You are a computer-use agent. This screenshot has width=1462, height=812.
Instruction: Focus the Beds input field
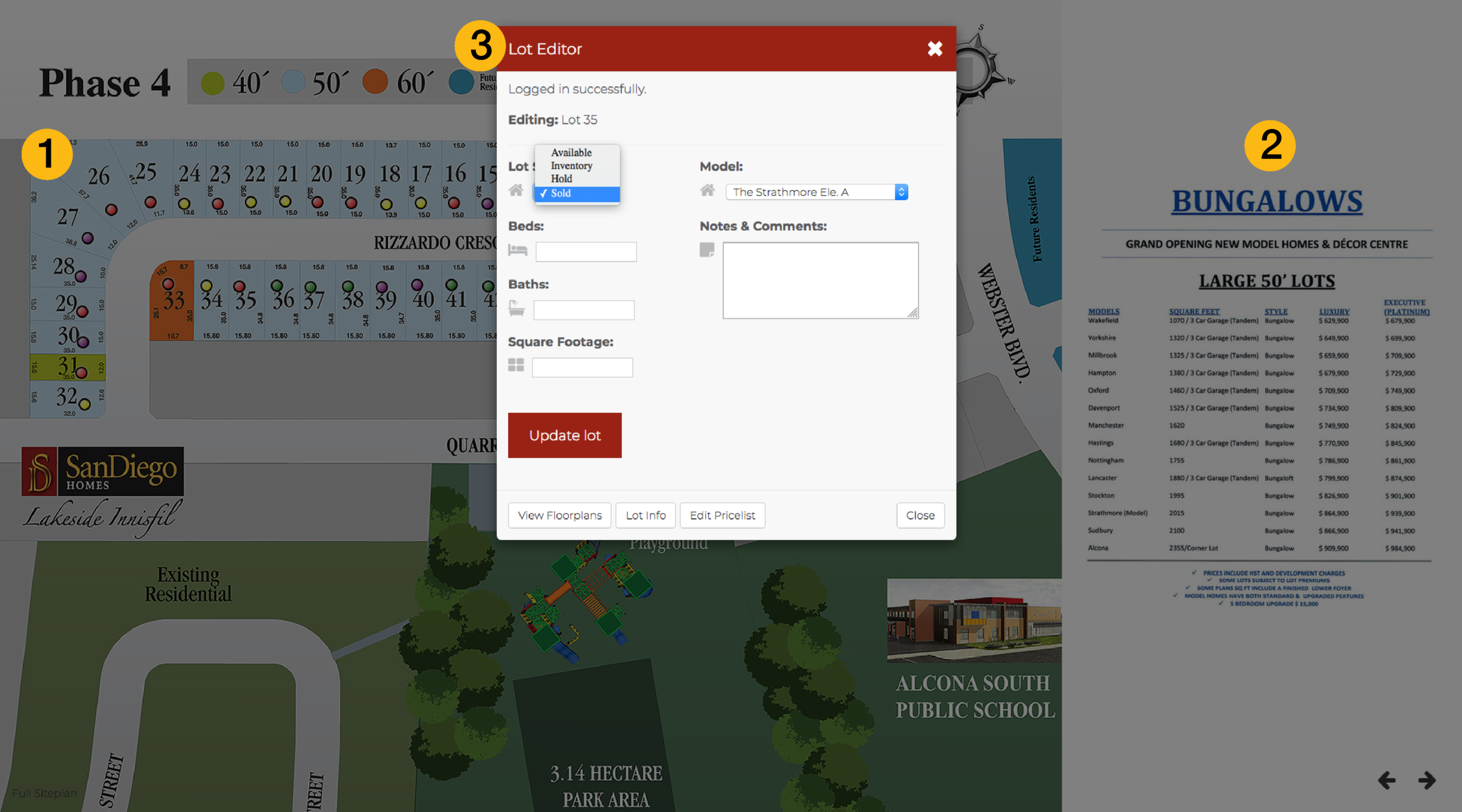pyautogui.click(x=586, y=252)
